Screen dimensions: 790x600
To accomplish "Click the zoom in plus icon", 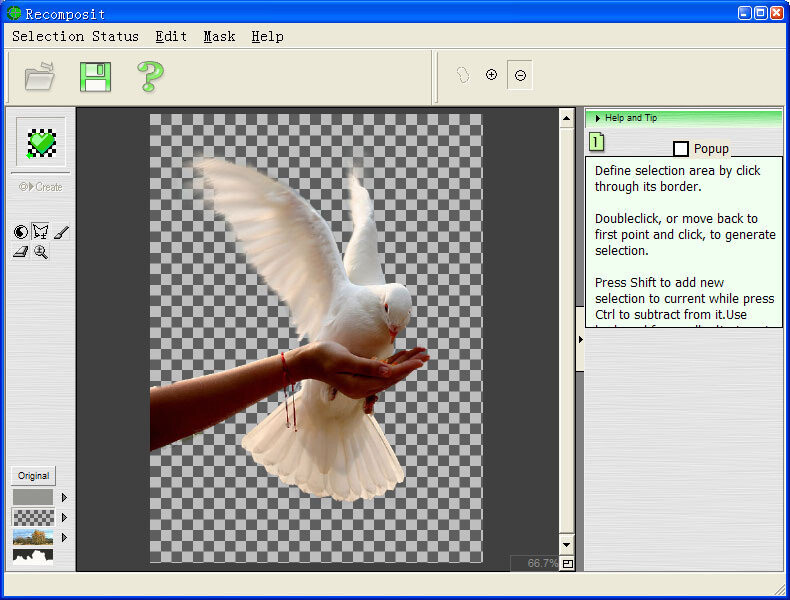I will 491,75.
